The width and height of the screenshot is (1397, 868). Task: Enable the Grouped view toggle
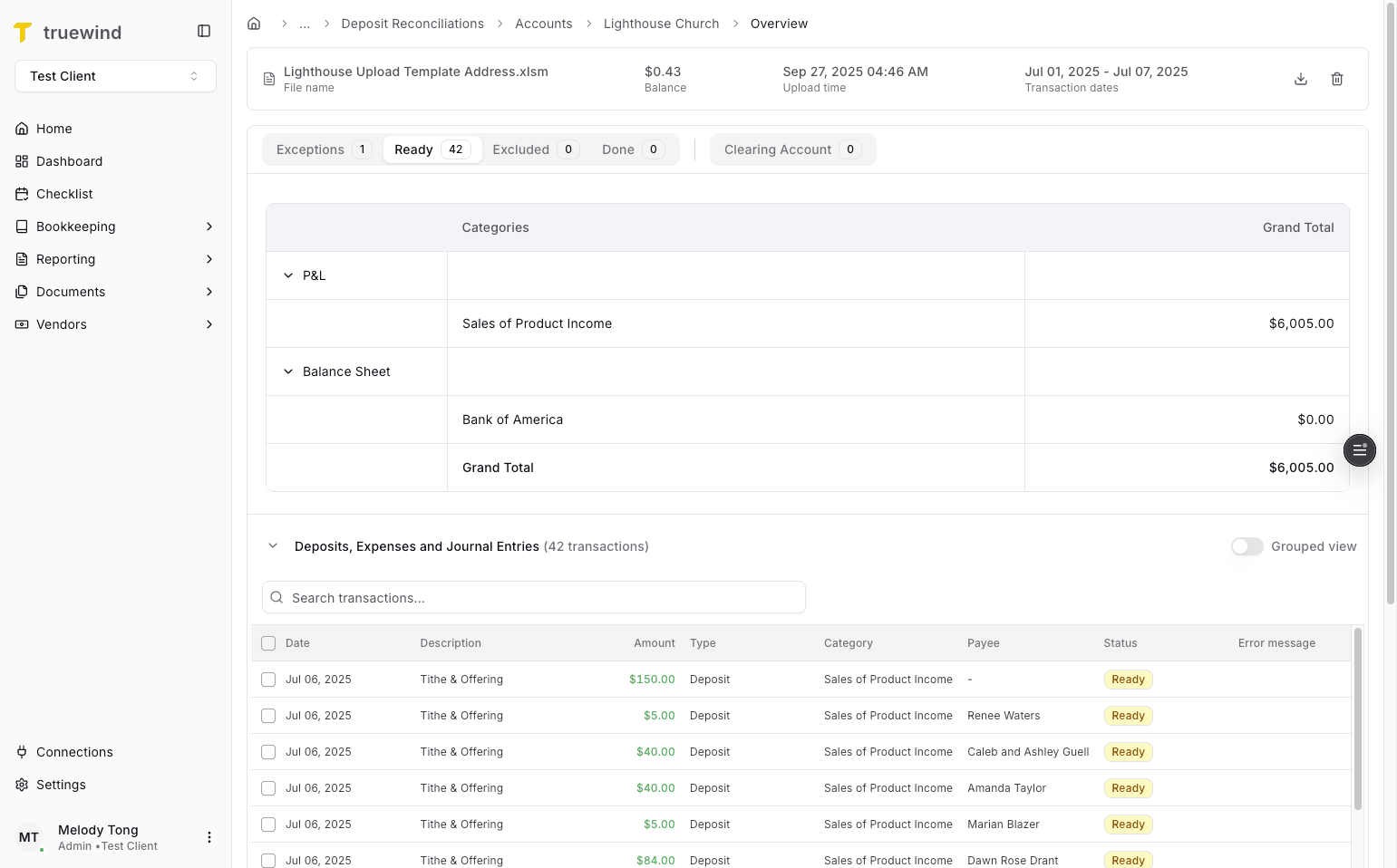tap(1247, 546)
